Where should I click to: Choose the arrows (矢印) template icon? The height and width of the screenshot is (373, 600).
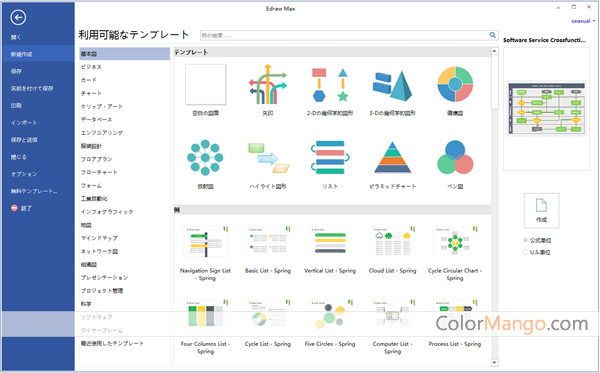point(267,85)
